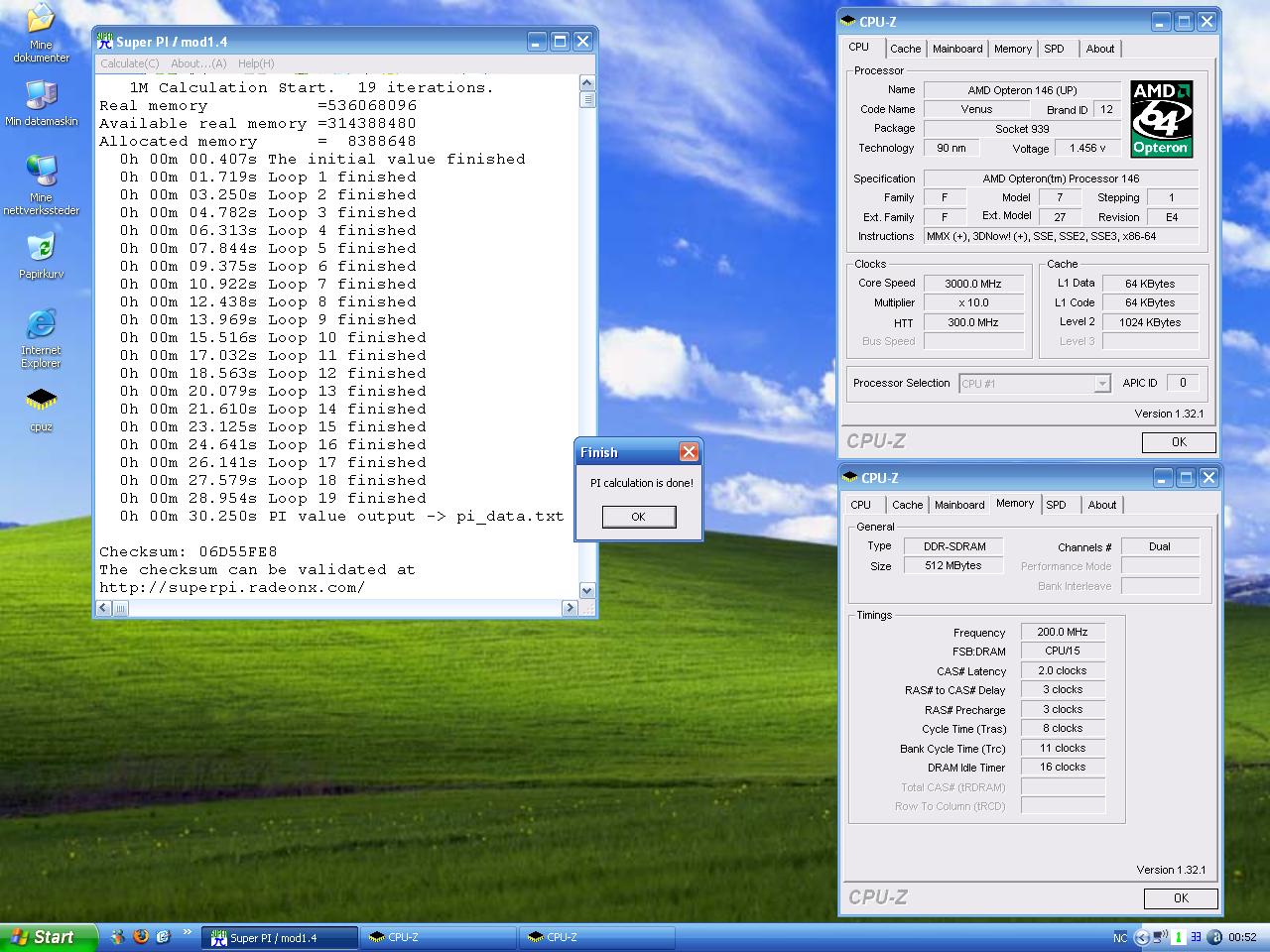Click OK in the Finish dialog
Image resolution: width=1270 pixels, height=952 pixels.
pyautogui.click(x=638, y=517)
